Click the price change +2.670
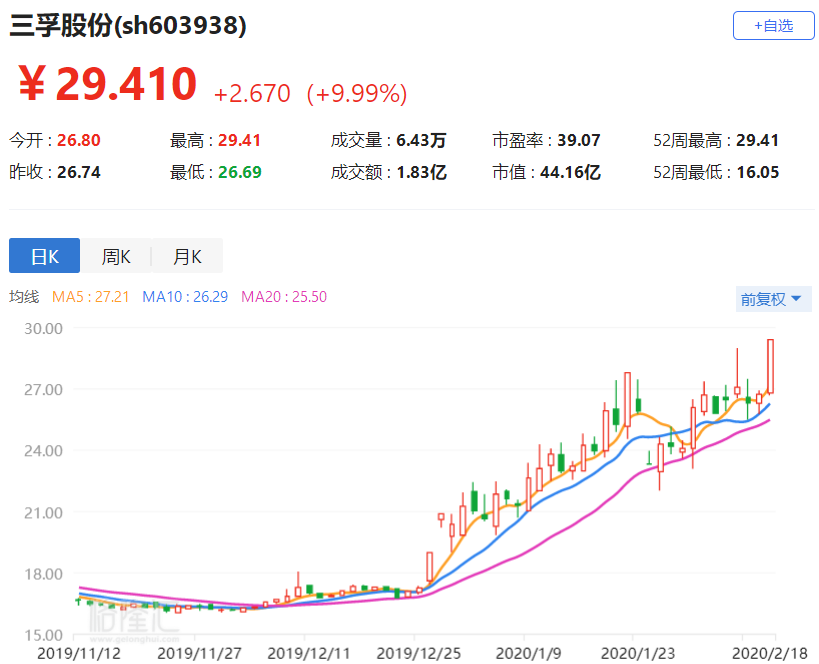819x664 pixels. [x=252, y=94]
